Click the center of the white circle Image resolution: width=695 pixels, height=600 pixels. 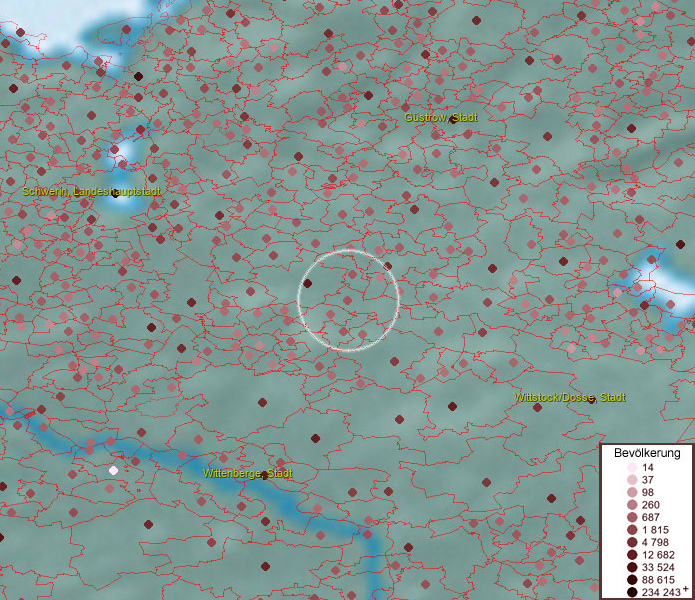(349, 300)
